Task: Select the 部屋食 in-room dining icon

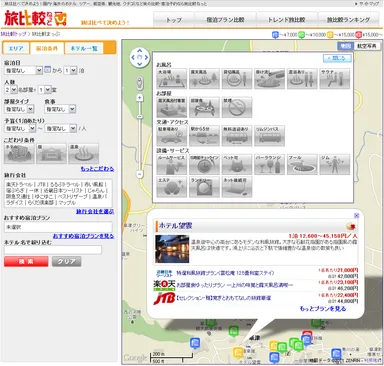Action: pyautogui.click(x=204, y=107)
